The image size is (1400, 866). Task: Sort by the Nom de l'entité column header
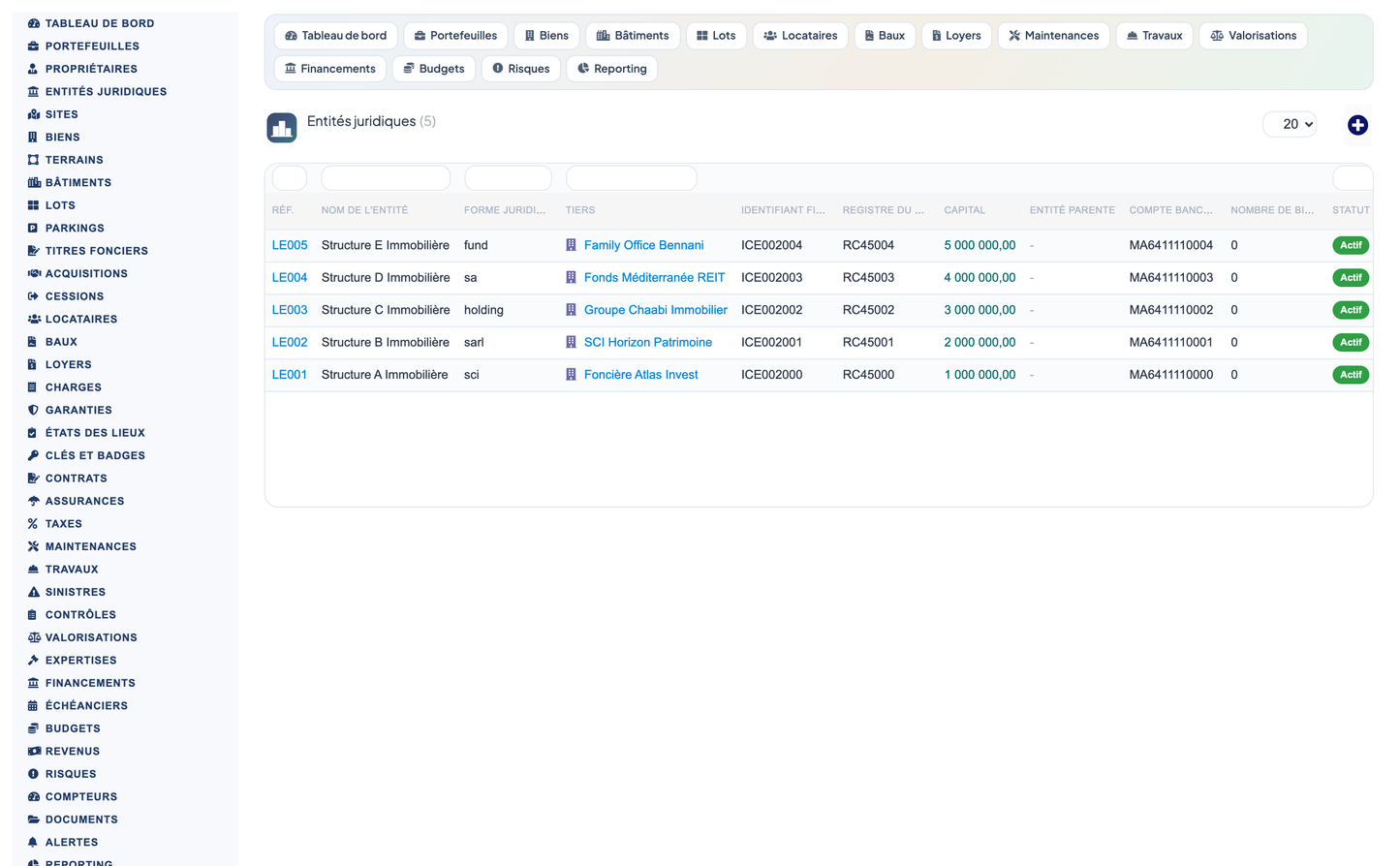point(364,210)
